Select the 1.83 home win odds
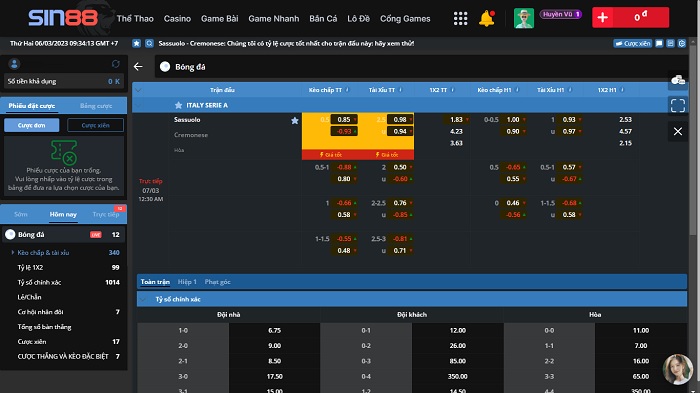Image resolution: width=700 pixels, height=393 pixels. [456, 120]
